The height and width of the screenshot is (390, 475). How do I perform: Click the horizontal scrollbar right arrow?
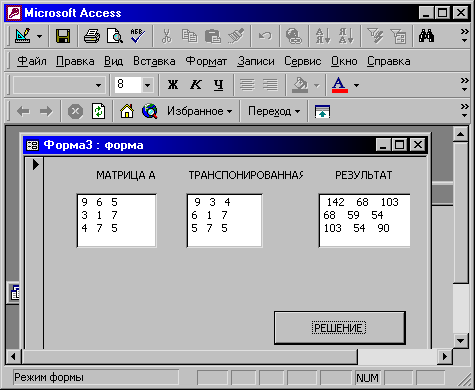445,357
